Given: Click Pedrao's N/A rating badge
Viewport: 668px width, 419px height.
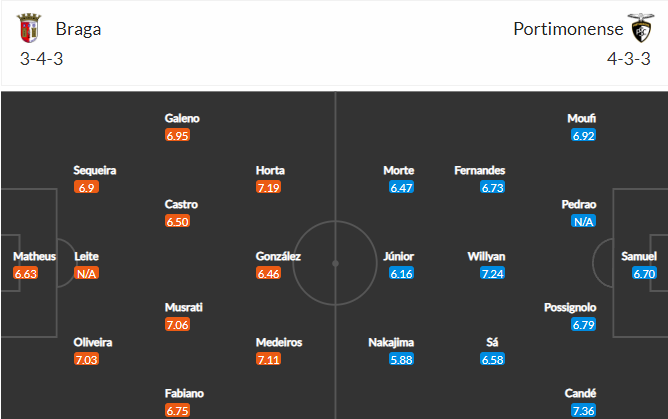Looking at the screenshot, I should click(583, 221).
